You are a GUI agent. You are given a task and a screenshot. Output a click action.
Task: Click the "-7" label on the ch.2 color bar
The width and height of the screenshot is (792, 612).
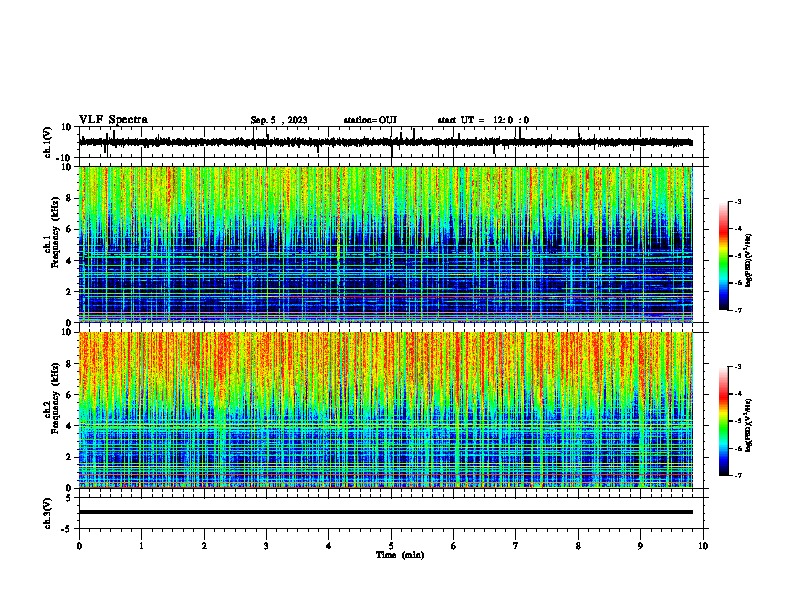(x=737, y=475)
